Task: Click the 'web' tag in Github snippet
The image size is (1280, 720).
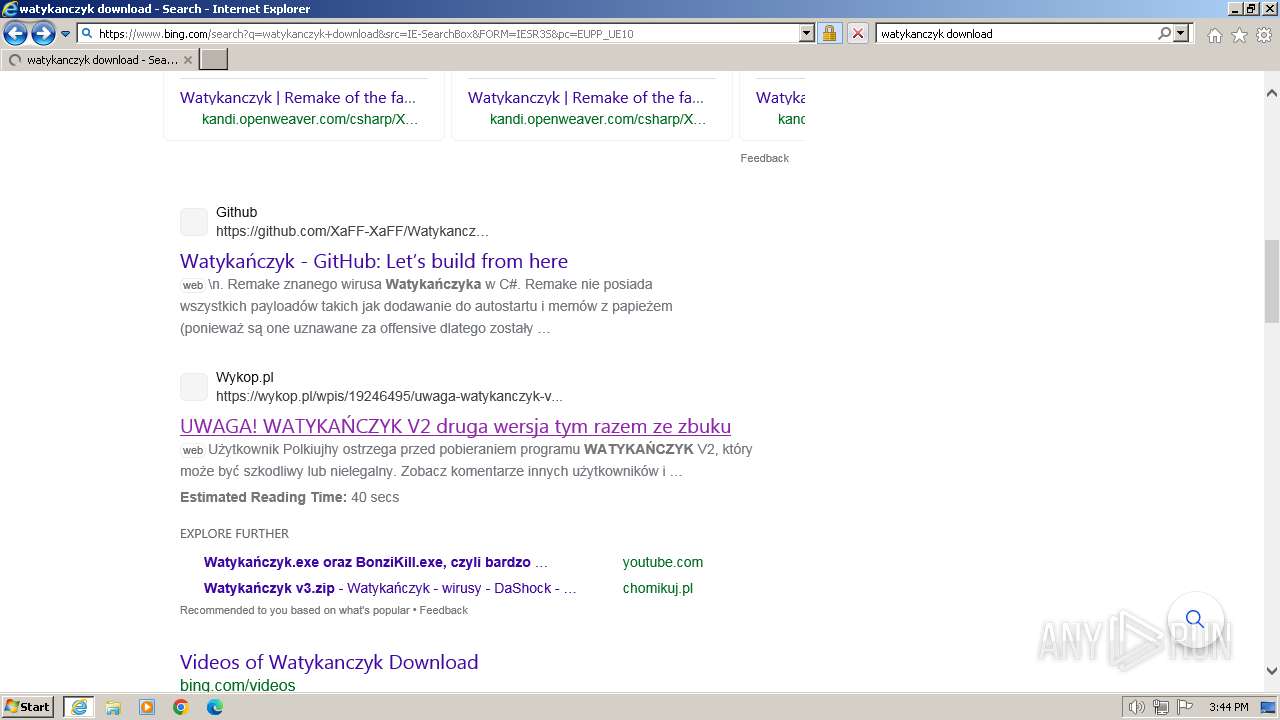Action: click(192, 285)
